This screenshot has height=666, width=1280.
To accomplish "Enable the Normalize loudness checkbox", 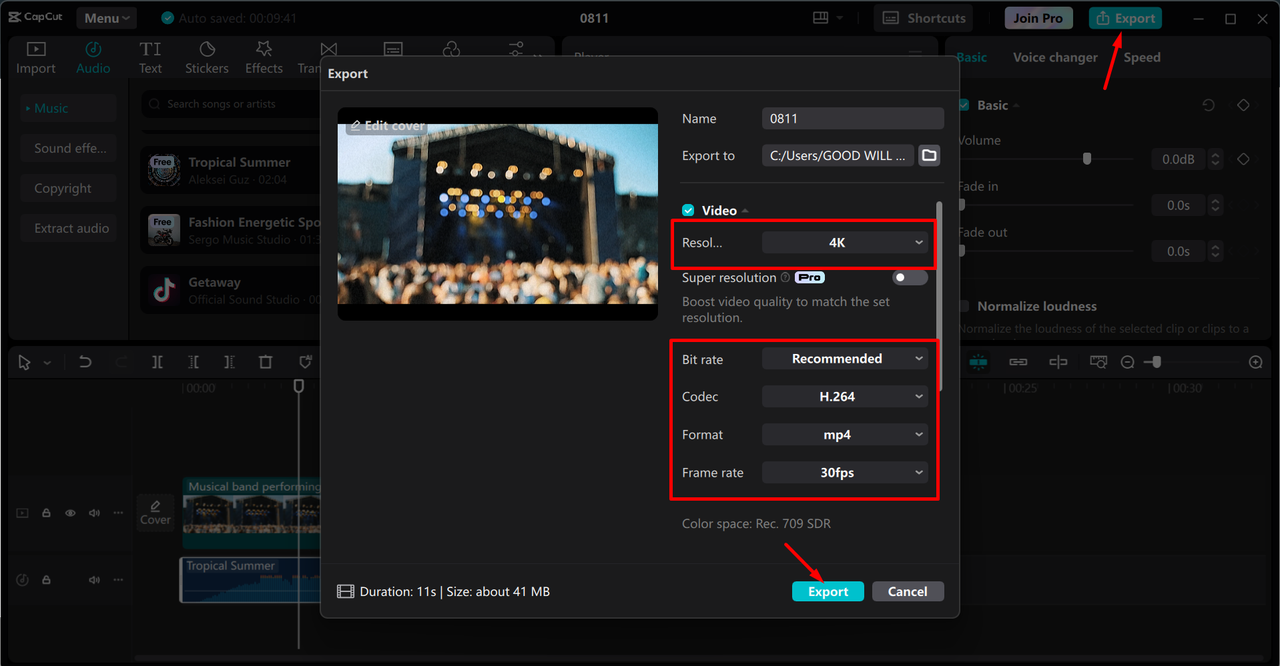I will coord(964,306).
